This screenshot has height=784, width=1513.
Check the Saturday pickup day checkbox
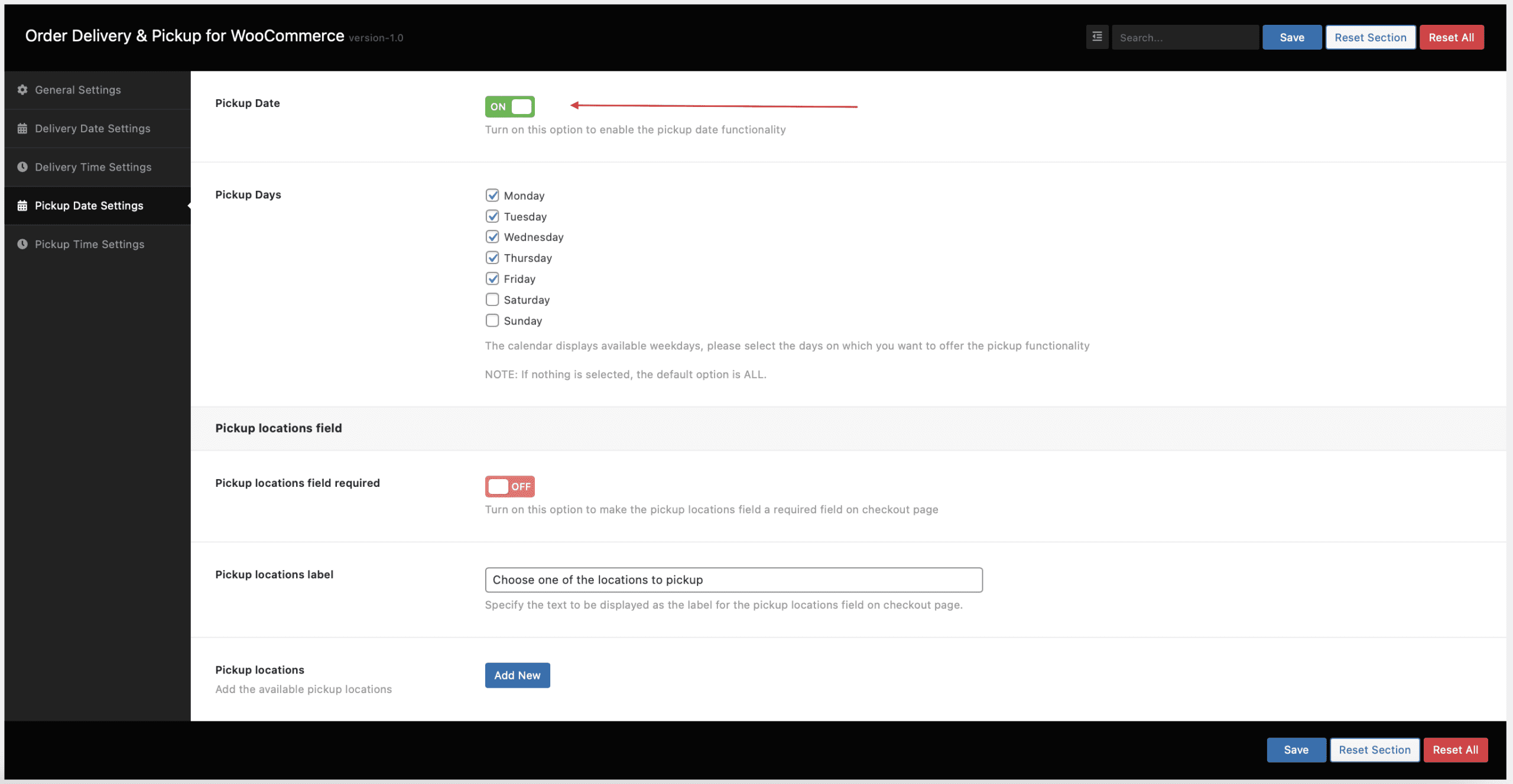492,300
